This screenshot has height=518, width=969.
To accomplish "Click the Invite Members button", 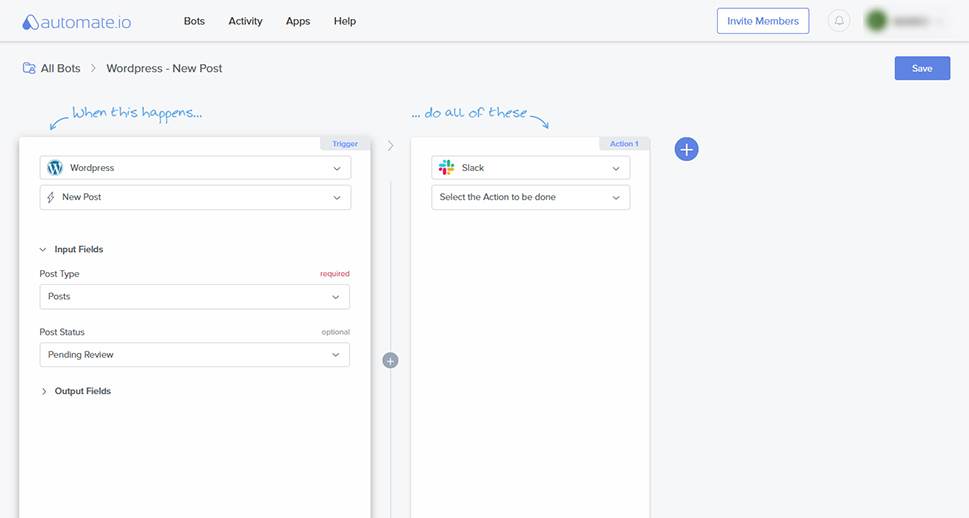I will tap(763, 21).
